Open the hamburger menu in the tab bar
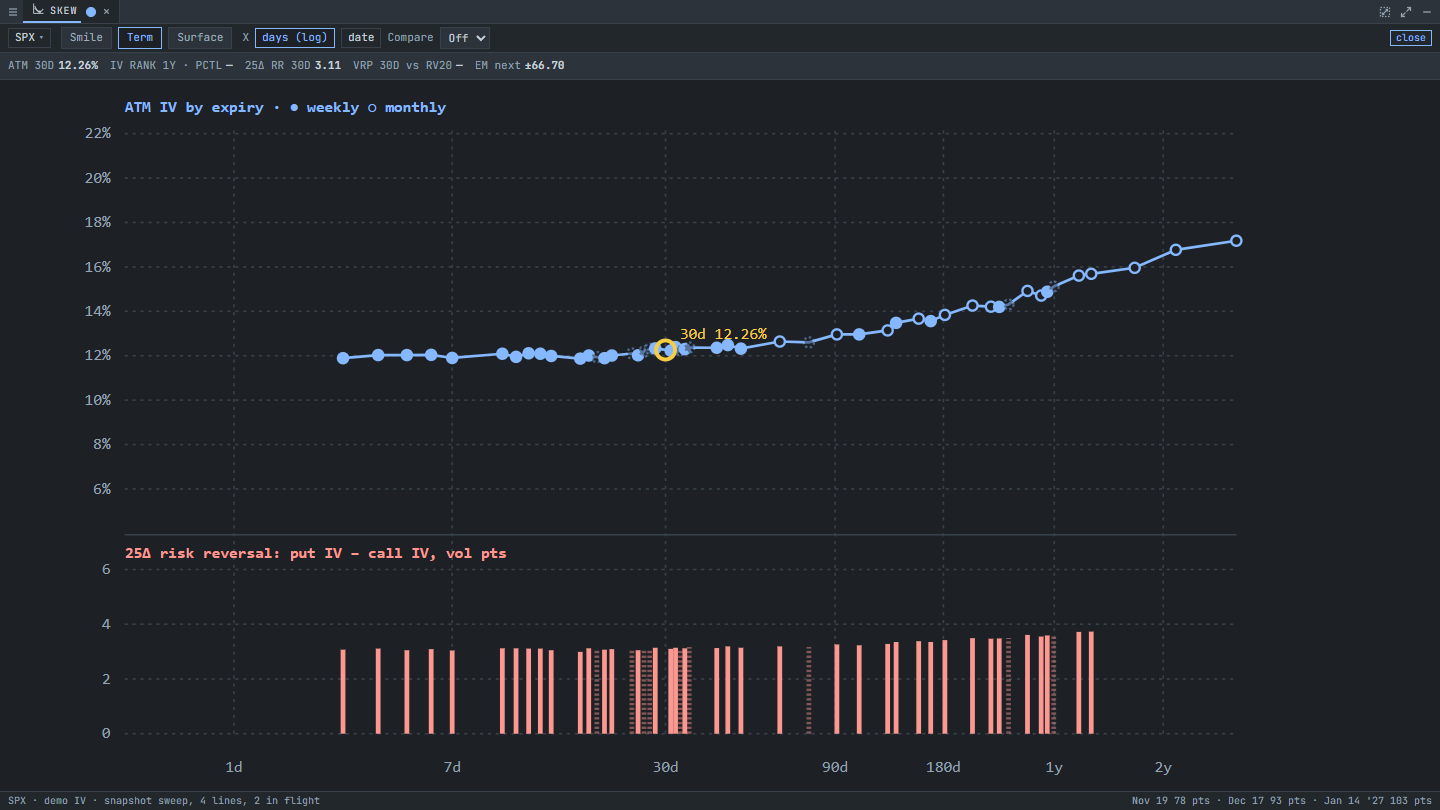Viewport: 1440px width, 810px height. coord(13,11)
